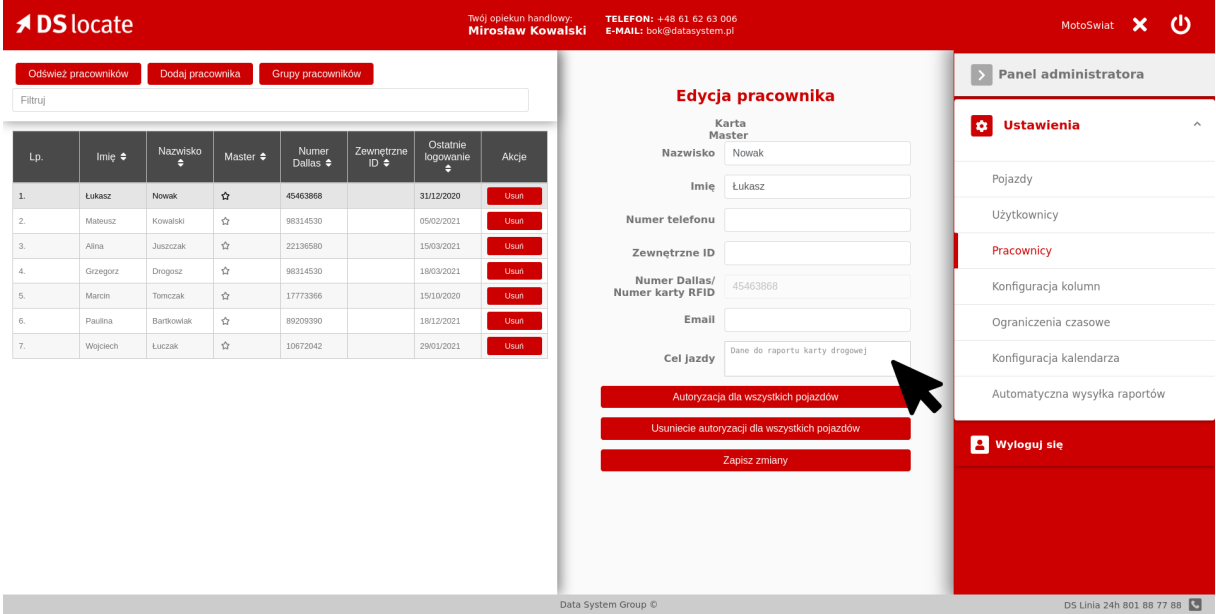Toggle the Master star for Paulina Bartkowiak

click(225, 321)
